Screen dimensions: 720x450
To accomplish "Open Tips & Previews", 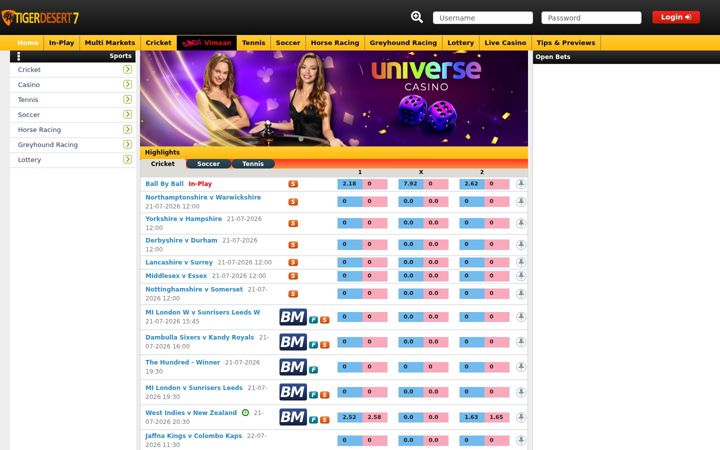I will point(566,43).
